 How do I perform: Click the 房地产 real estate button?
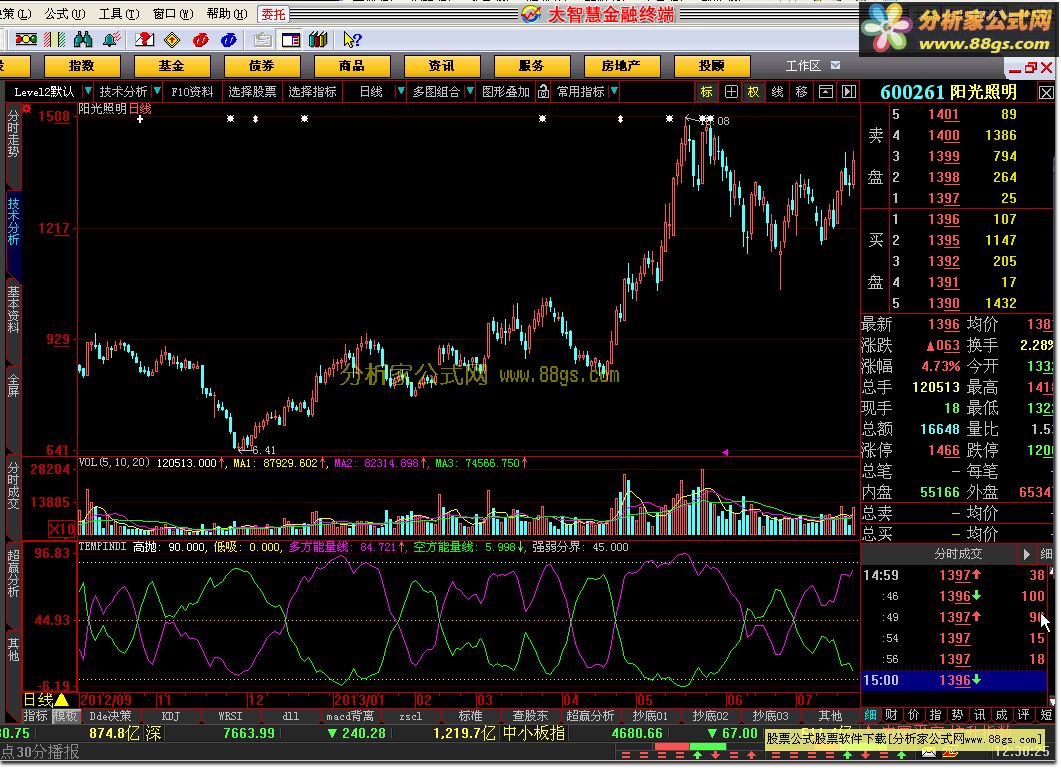coord(621,66)
